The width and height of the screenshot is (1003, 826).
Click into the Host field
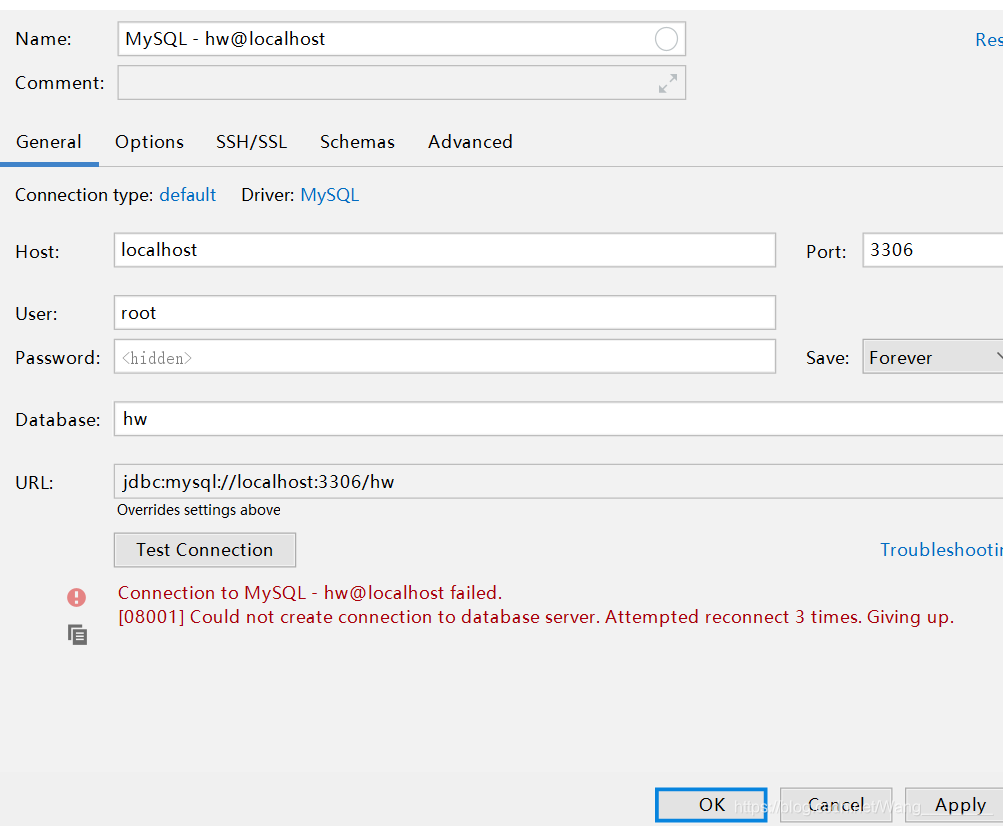coord(445,250)
